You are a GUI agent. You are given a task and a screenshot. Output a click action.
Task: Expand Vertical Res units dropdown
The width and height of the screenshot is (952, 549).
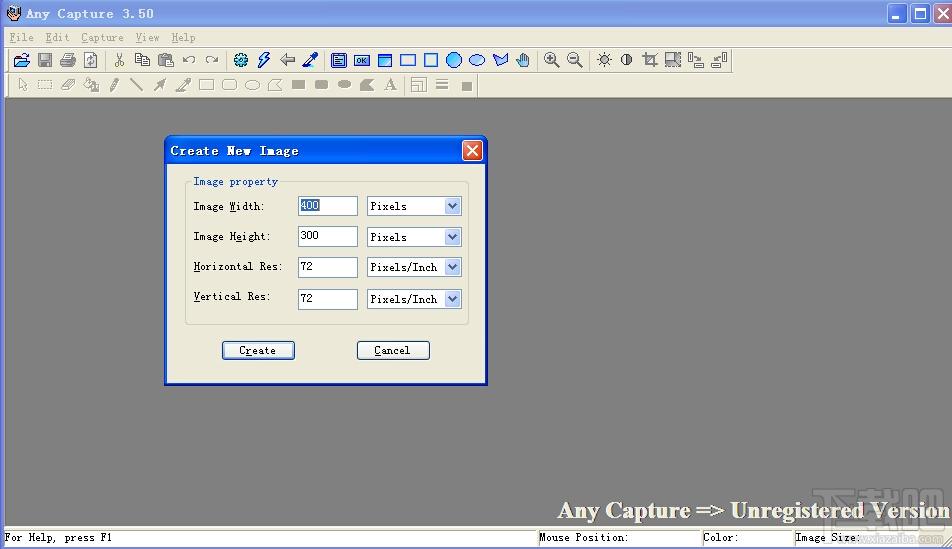tap(452, 299)
